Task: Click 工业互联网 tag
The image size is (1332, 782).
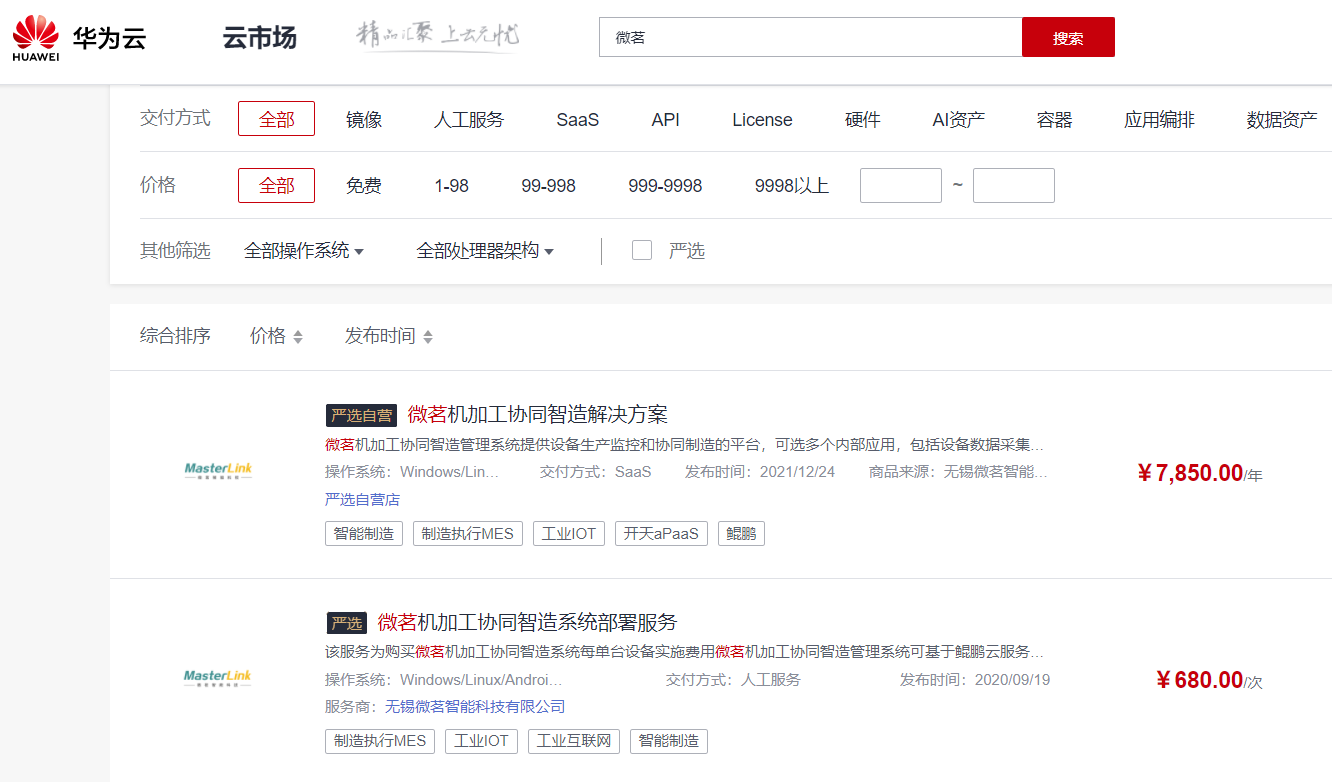Action: (x=574, y=741)
